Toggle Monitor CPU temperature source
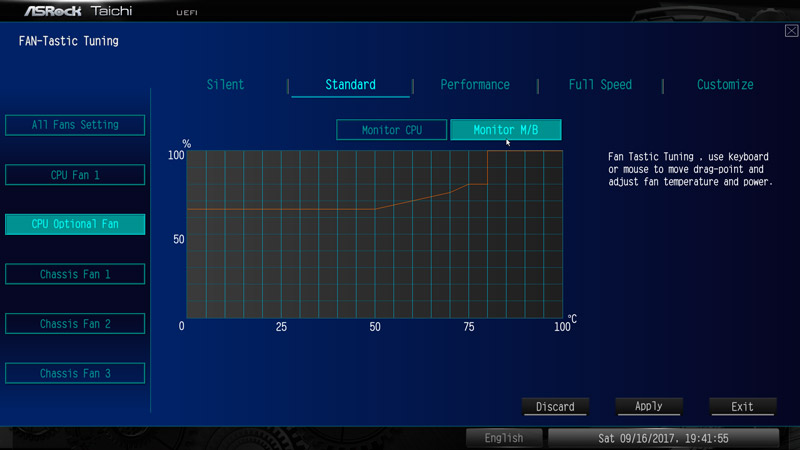The width and height of the screenshot is (800, 450). 392,130
